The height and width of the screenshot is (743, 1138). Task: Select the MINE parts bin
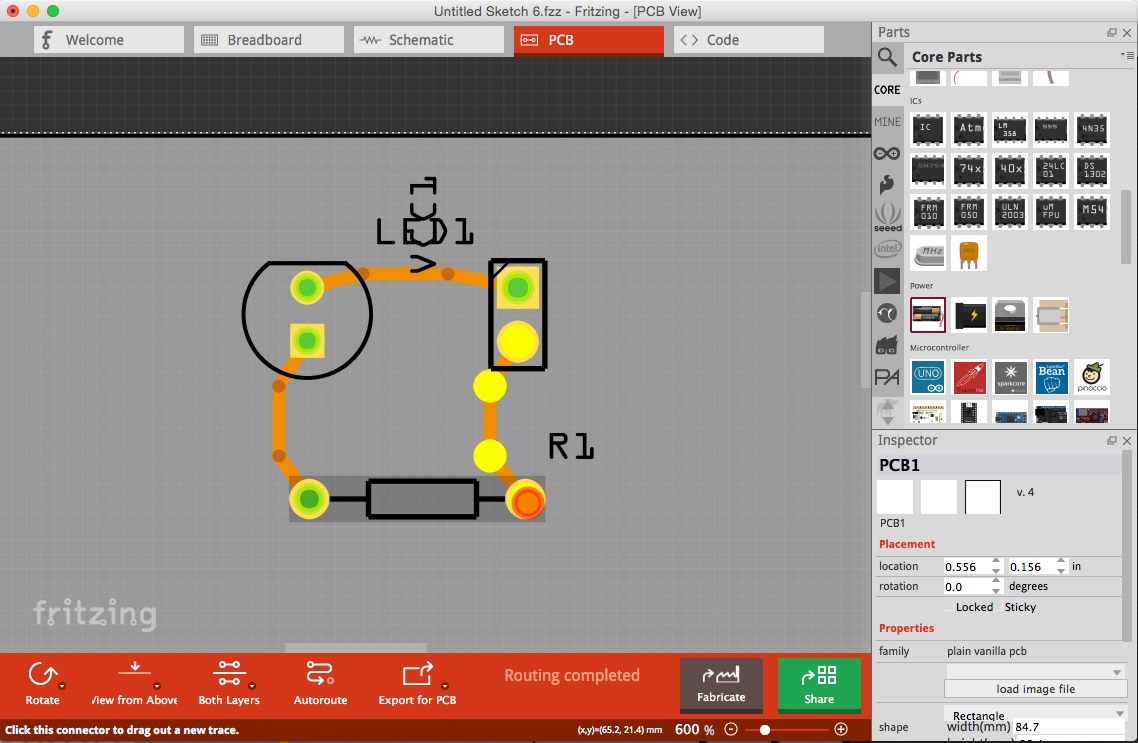click(887, 122)
